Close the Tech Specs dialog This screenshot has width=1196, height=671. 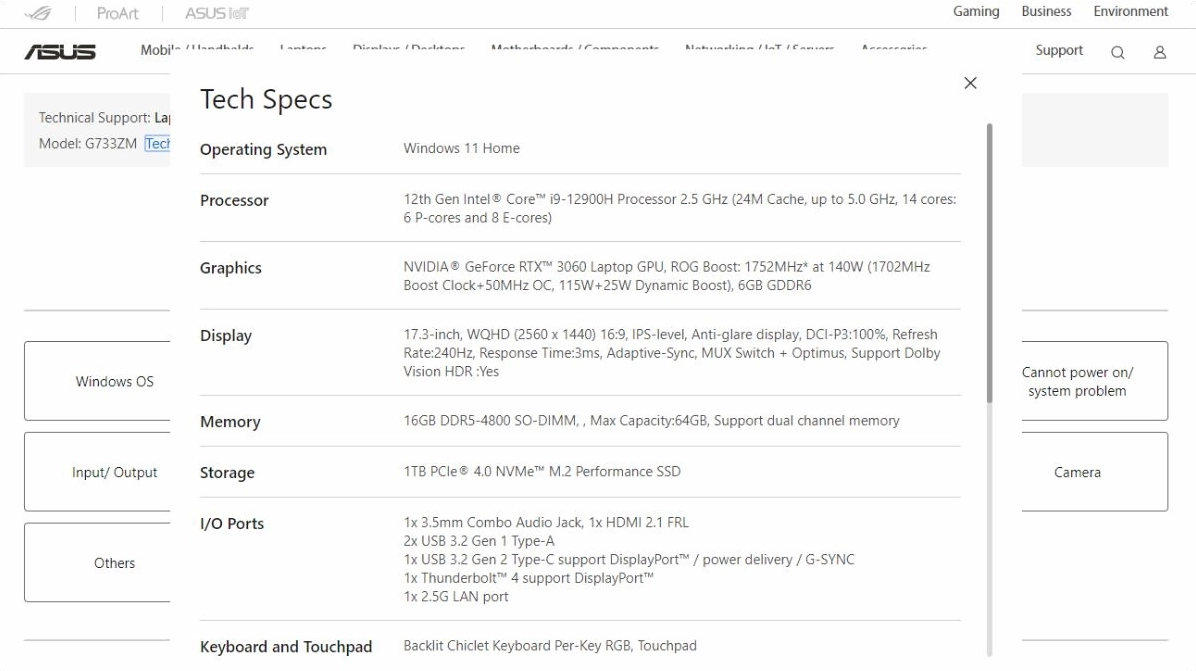pyautogui.click(x=970, y=83)
